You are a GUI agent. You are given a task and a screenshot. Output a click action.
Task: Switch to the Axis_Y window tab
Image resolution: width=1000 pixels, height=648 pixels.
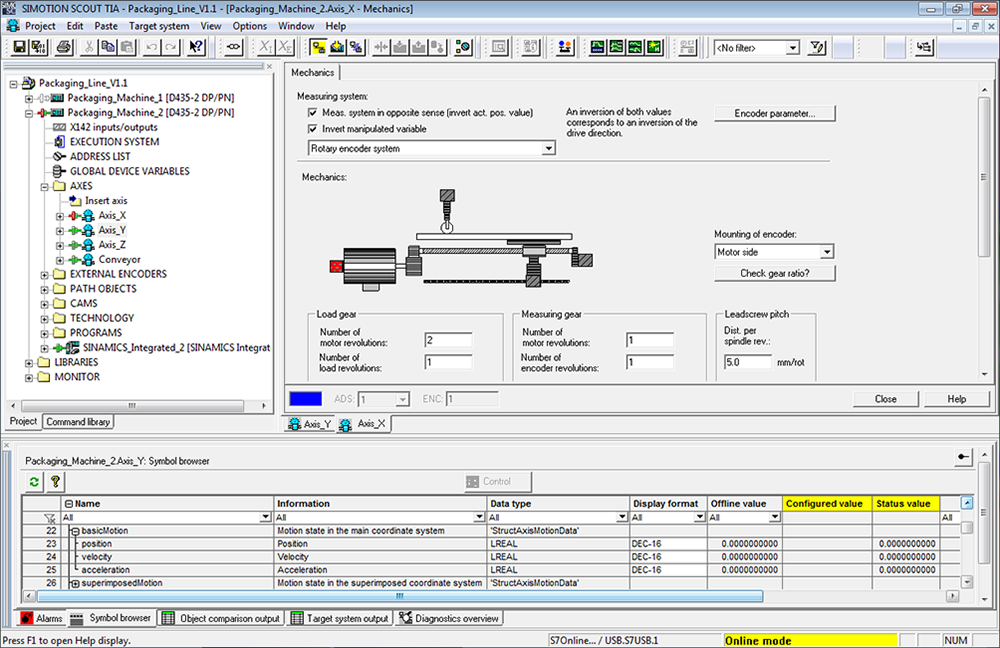310,424
